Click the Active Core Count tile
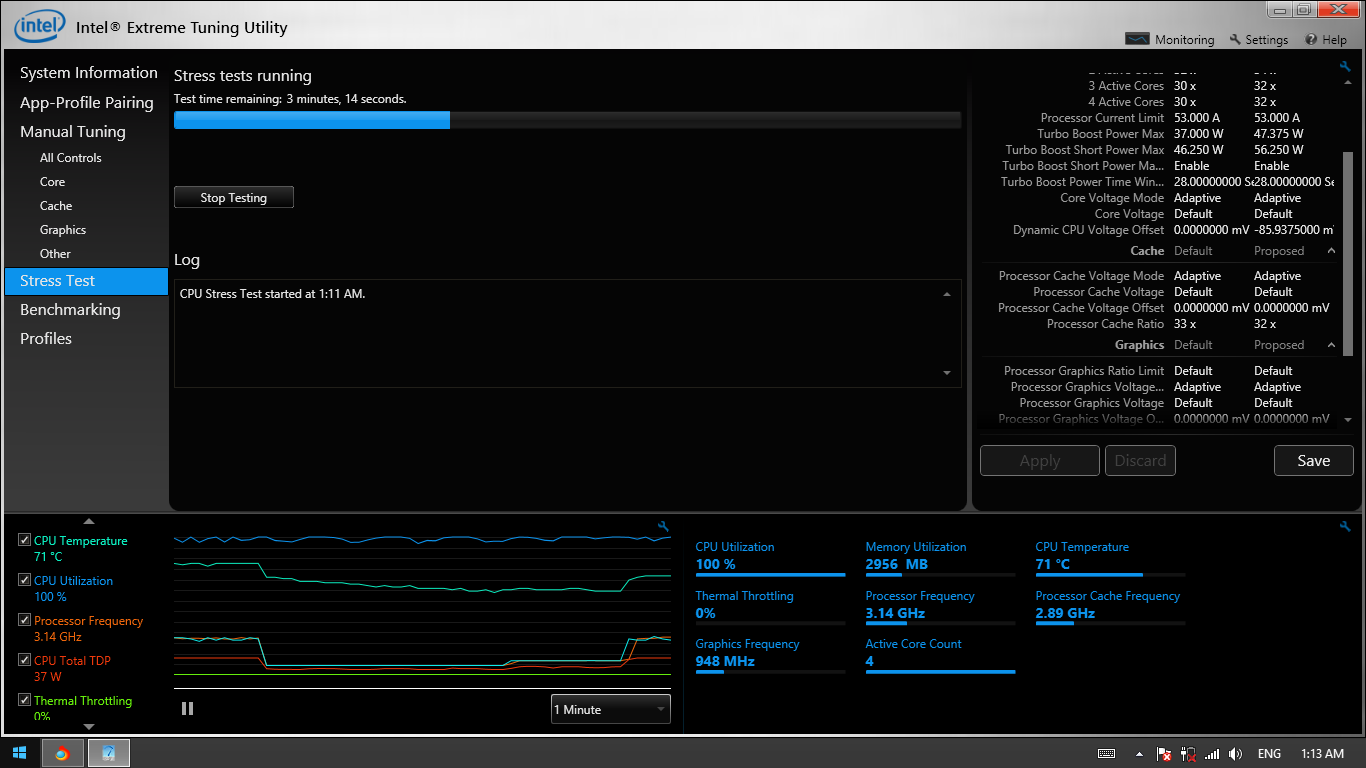The image size is (1366, 768). tap(940, 655)
